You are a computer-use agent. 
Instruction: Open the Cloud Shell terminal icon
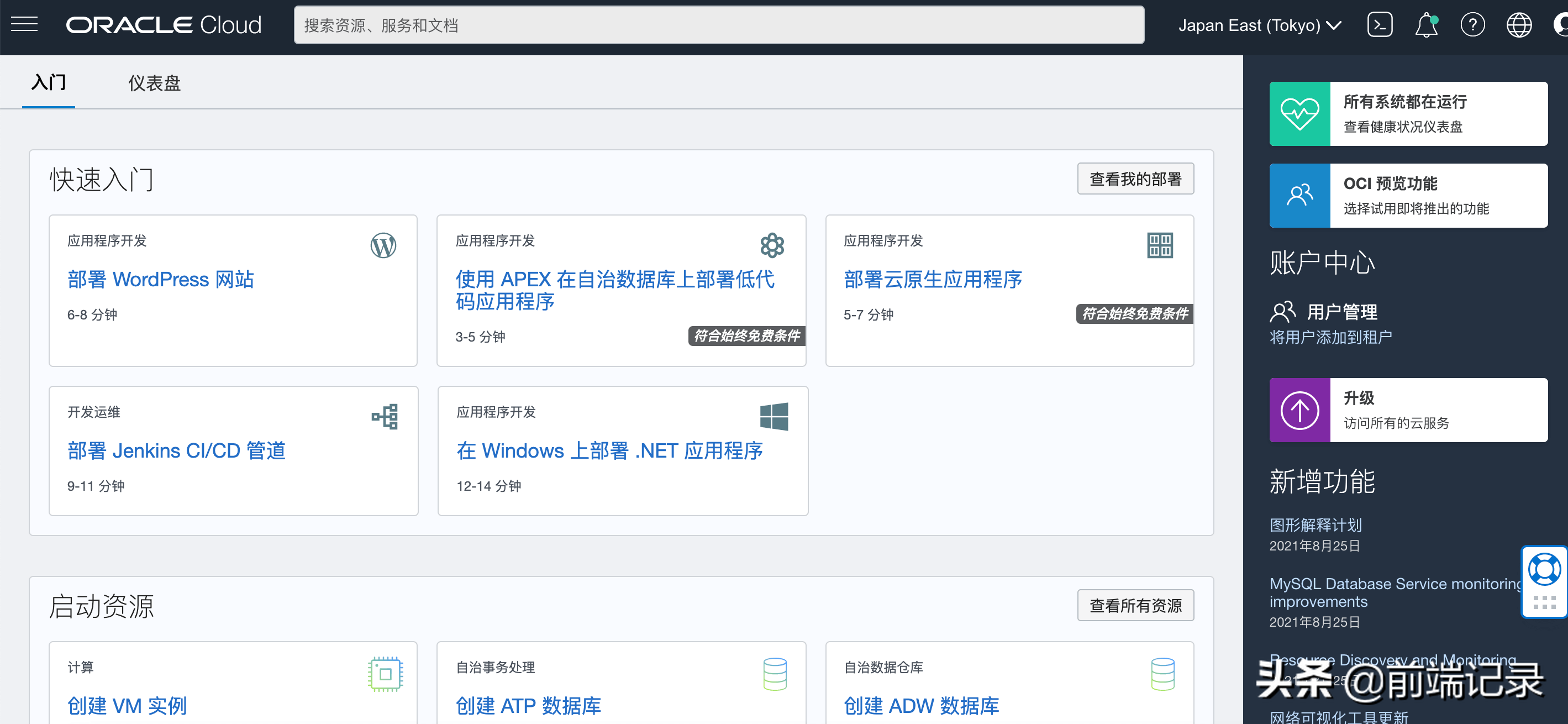click(x=1379, y=25)
